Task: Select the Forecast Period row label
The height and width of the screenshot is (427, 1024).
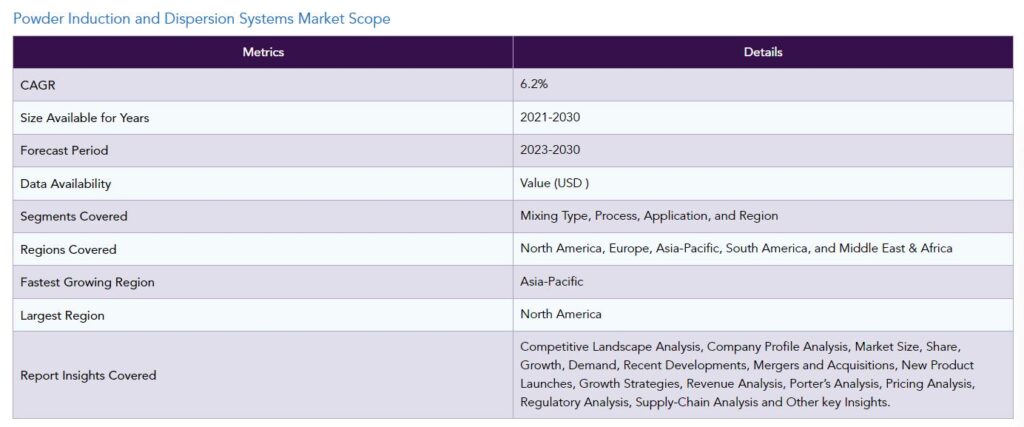Action: coord(64,151)
